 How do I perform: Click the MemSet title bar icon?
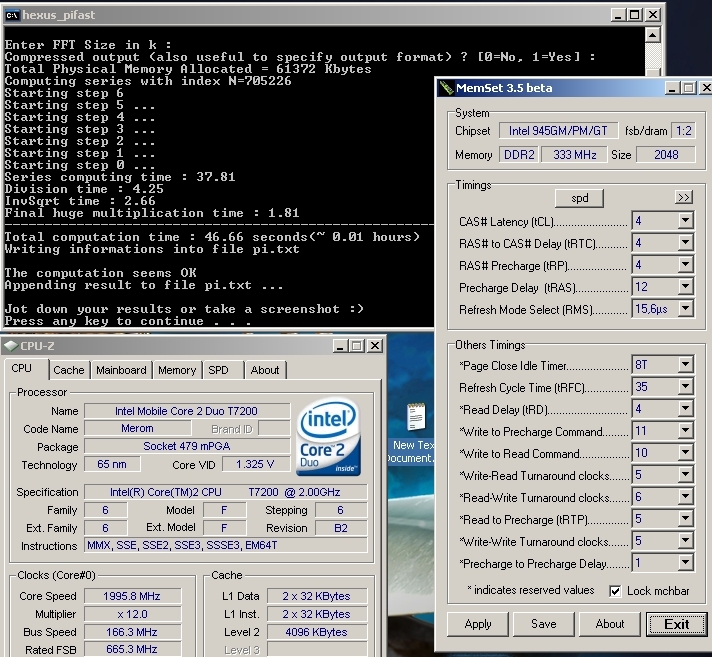pyautogui.click(x=446, y=88)
